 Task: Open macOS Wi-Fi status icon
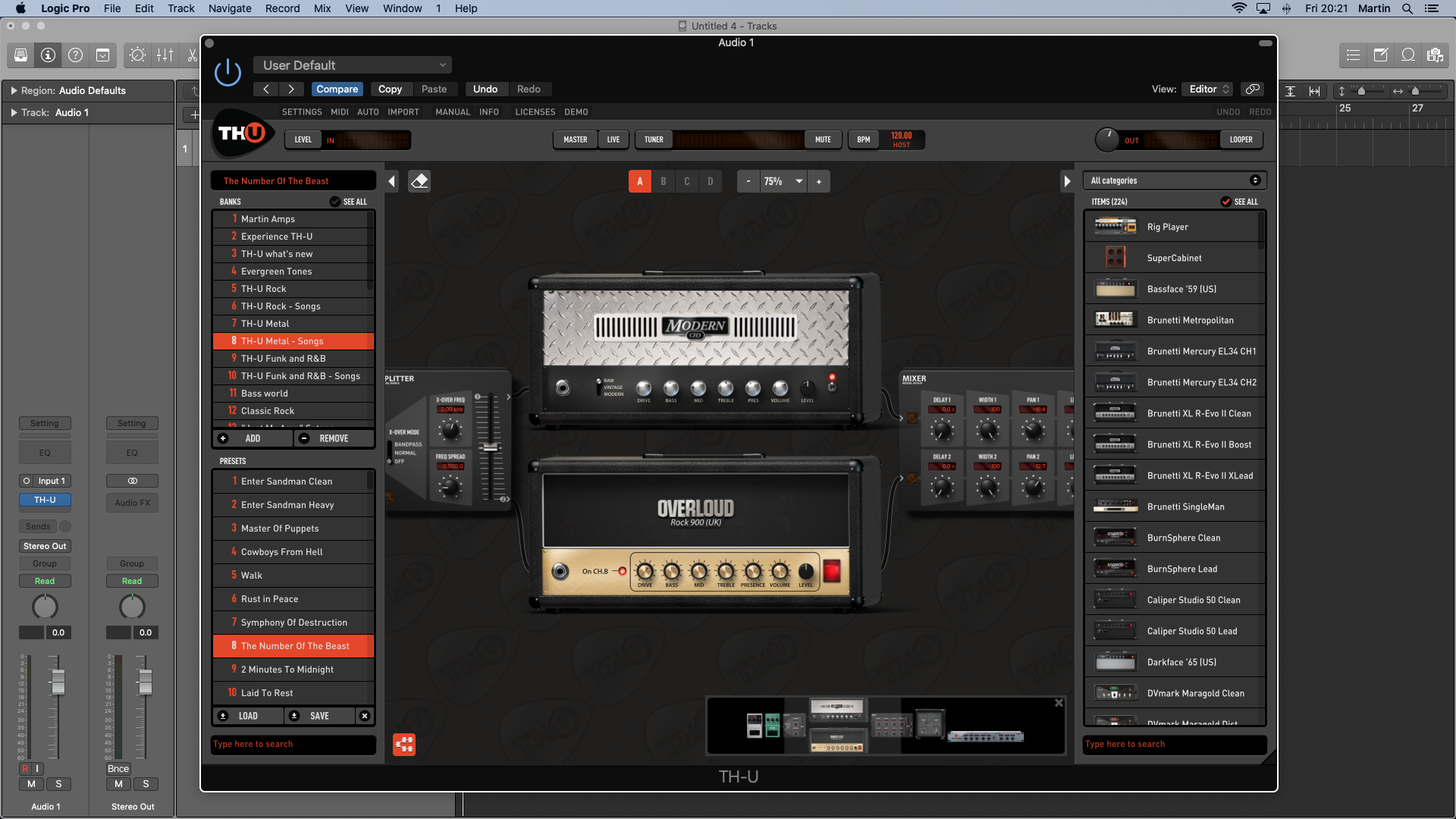(1239, 8)
